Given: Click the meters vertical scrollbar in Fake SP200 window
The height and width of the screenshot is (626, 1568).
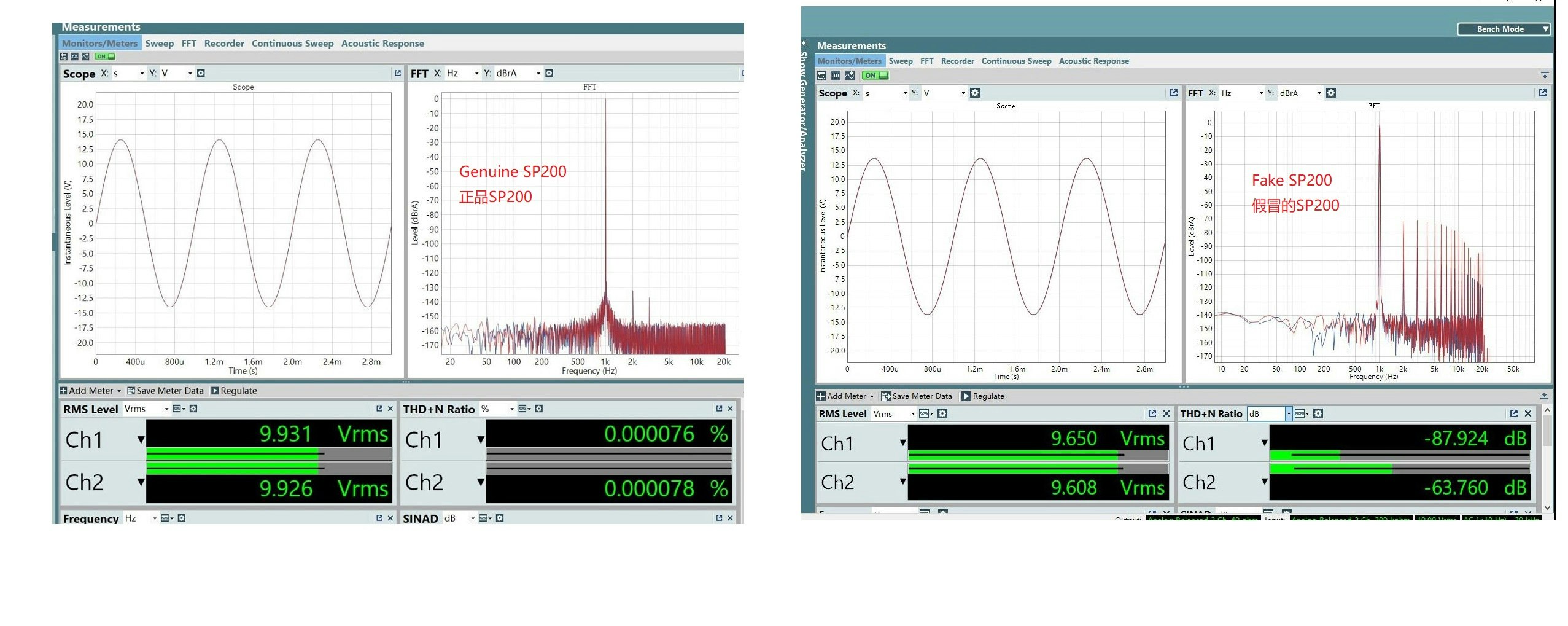Looking at the screenshot, I should pos(1547,430).
